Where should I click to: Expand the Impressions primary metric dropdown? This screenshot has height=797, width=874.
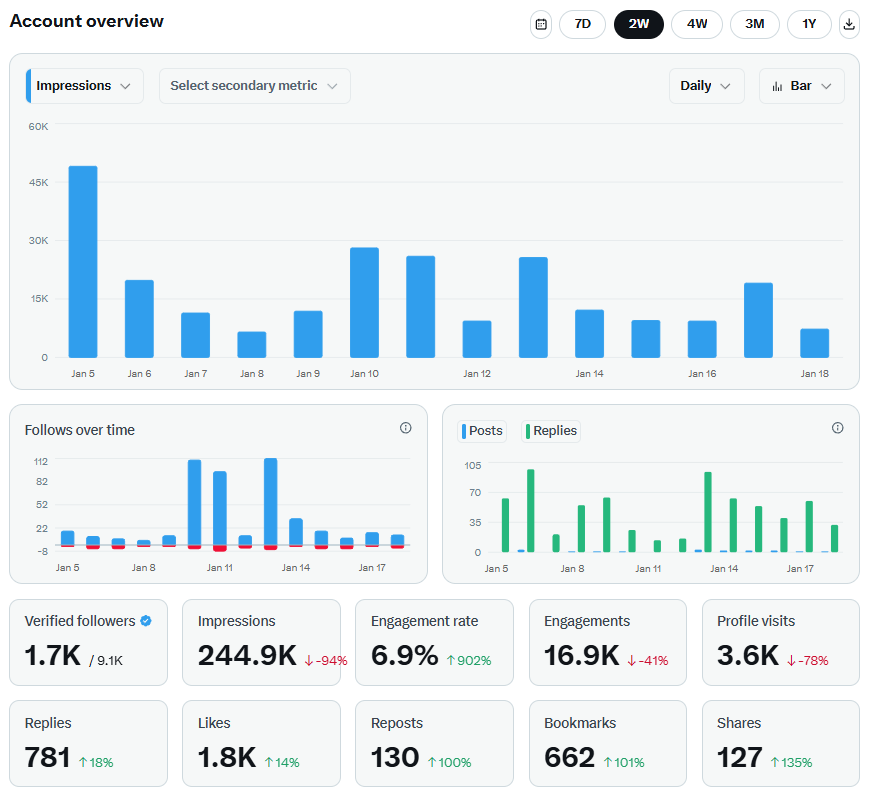pyautogui.click(x=85, y=86)
